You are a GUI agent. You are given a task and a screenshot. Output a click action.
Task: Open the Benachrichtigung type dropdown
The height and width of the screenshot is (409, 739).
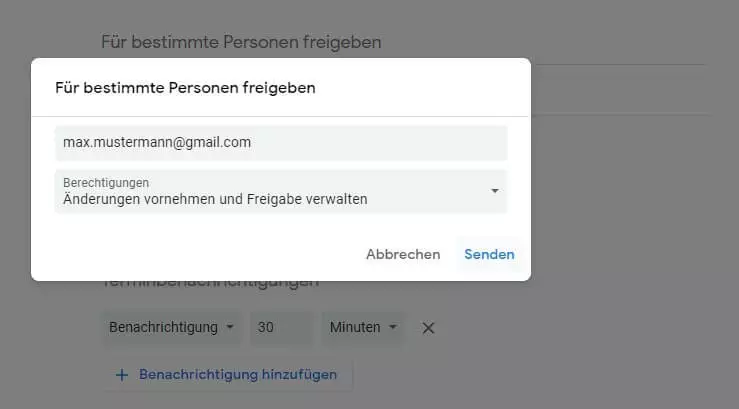pyautogui.click(x=172, y=327)
